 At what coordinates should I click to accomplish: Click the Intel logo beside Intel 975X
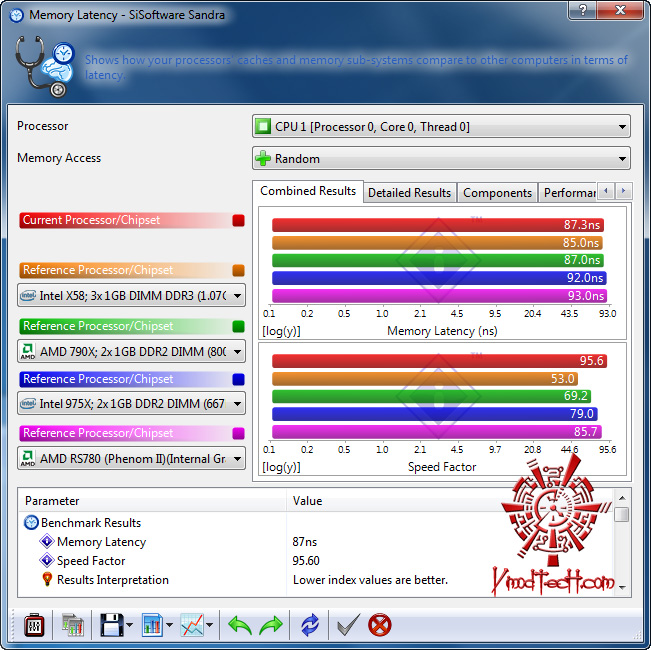(x=28, y=403)
